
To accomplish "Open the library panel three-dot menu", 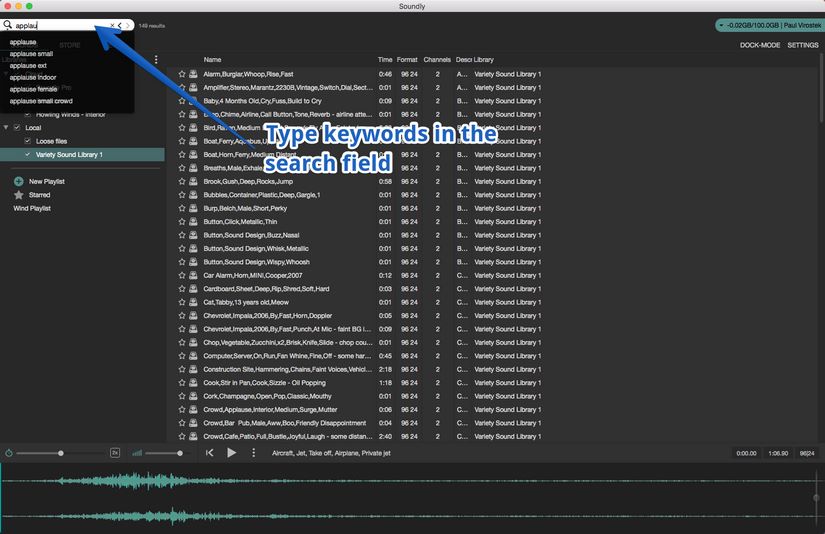I will coord(156,60).
